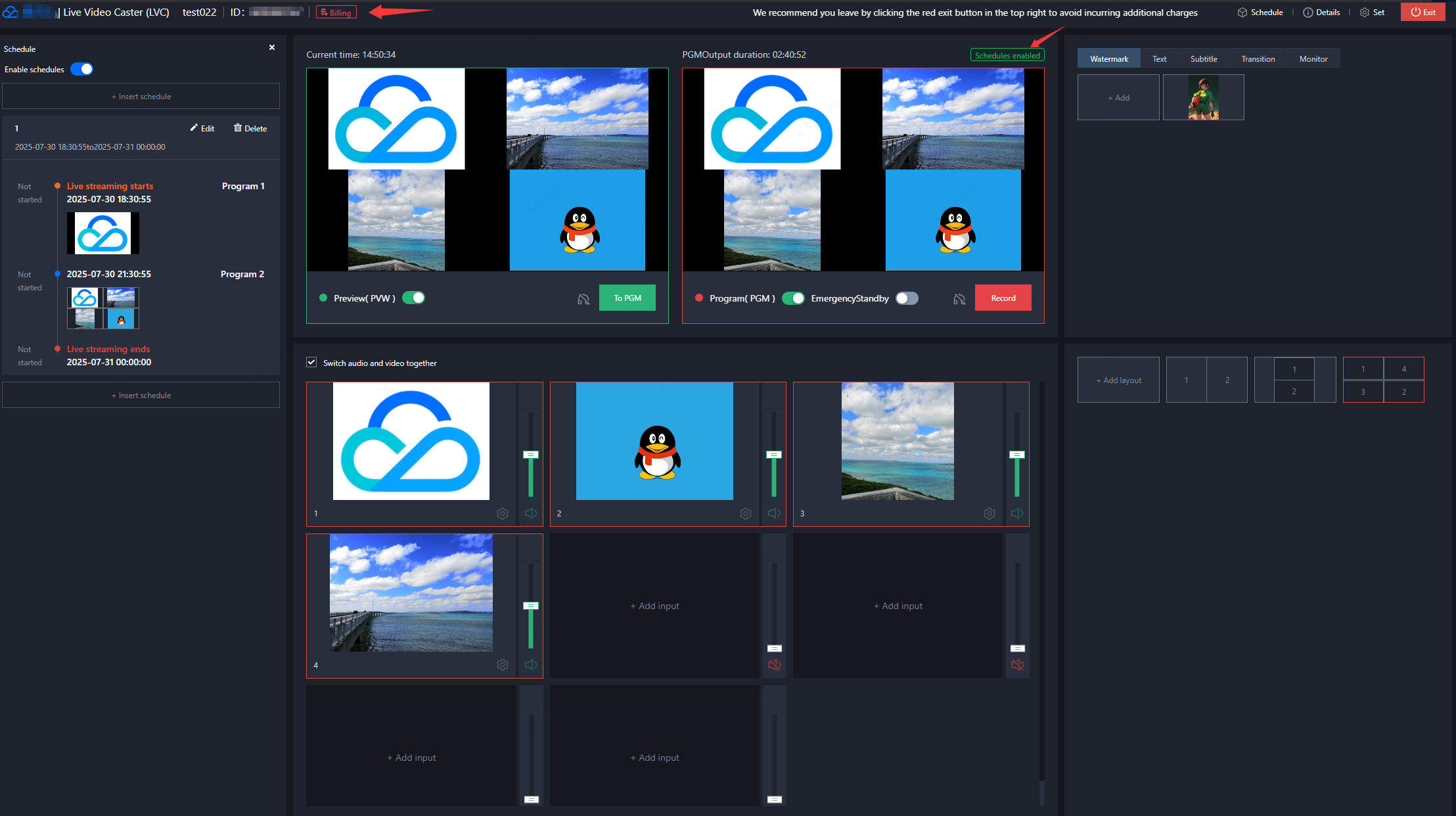This screenshot has width=1456, height=816.
Task: Close the Schedule side panel
Action: coord(272,47)
